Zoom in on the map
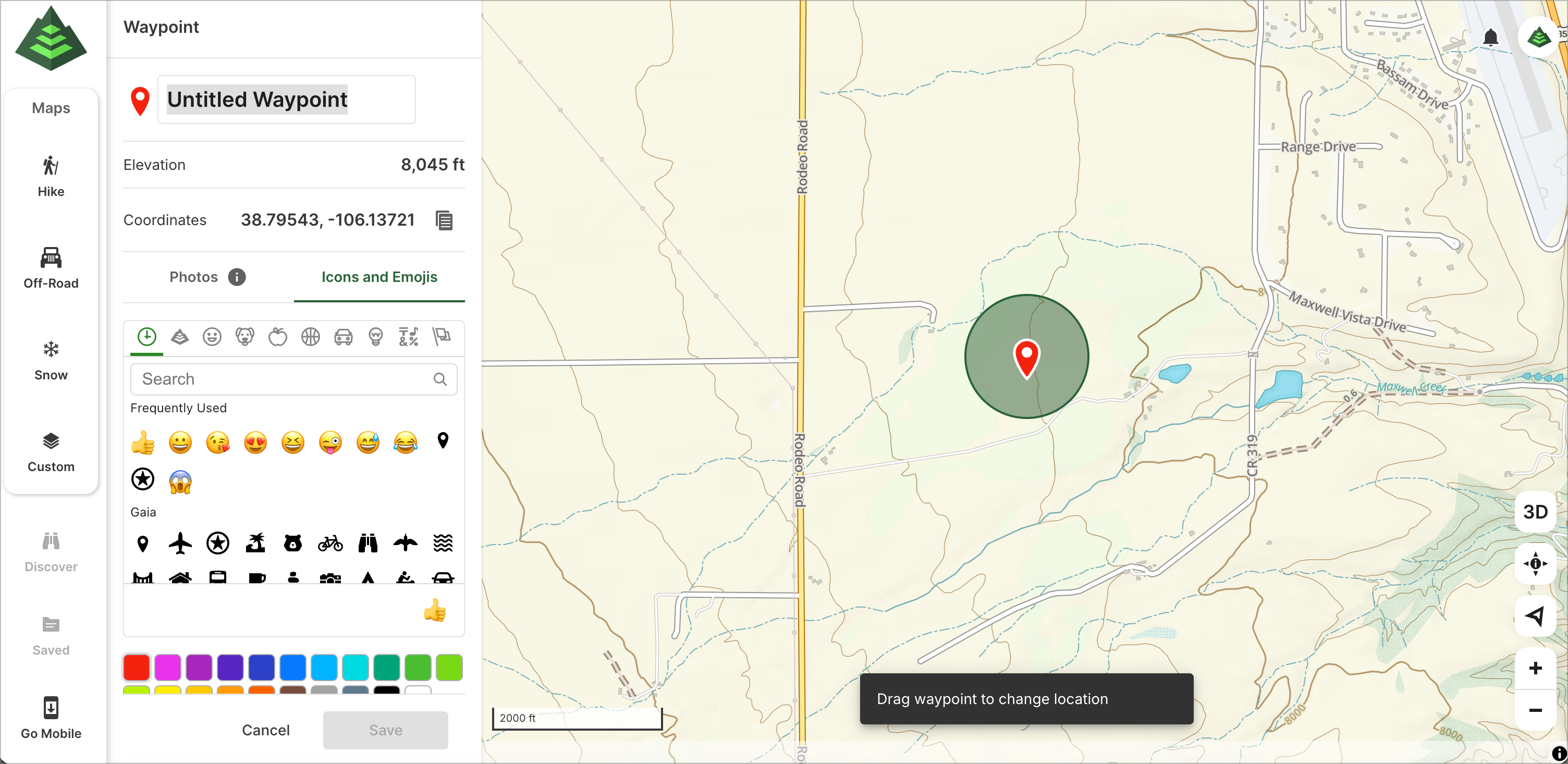This screenshot has height=764, width=1568. [x=1535, y=669]
